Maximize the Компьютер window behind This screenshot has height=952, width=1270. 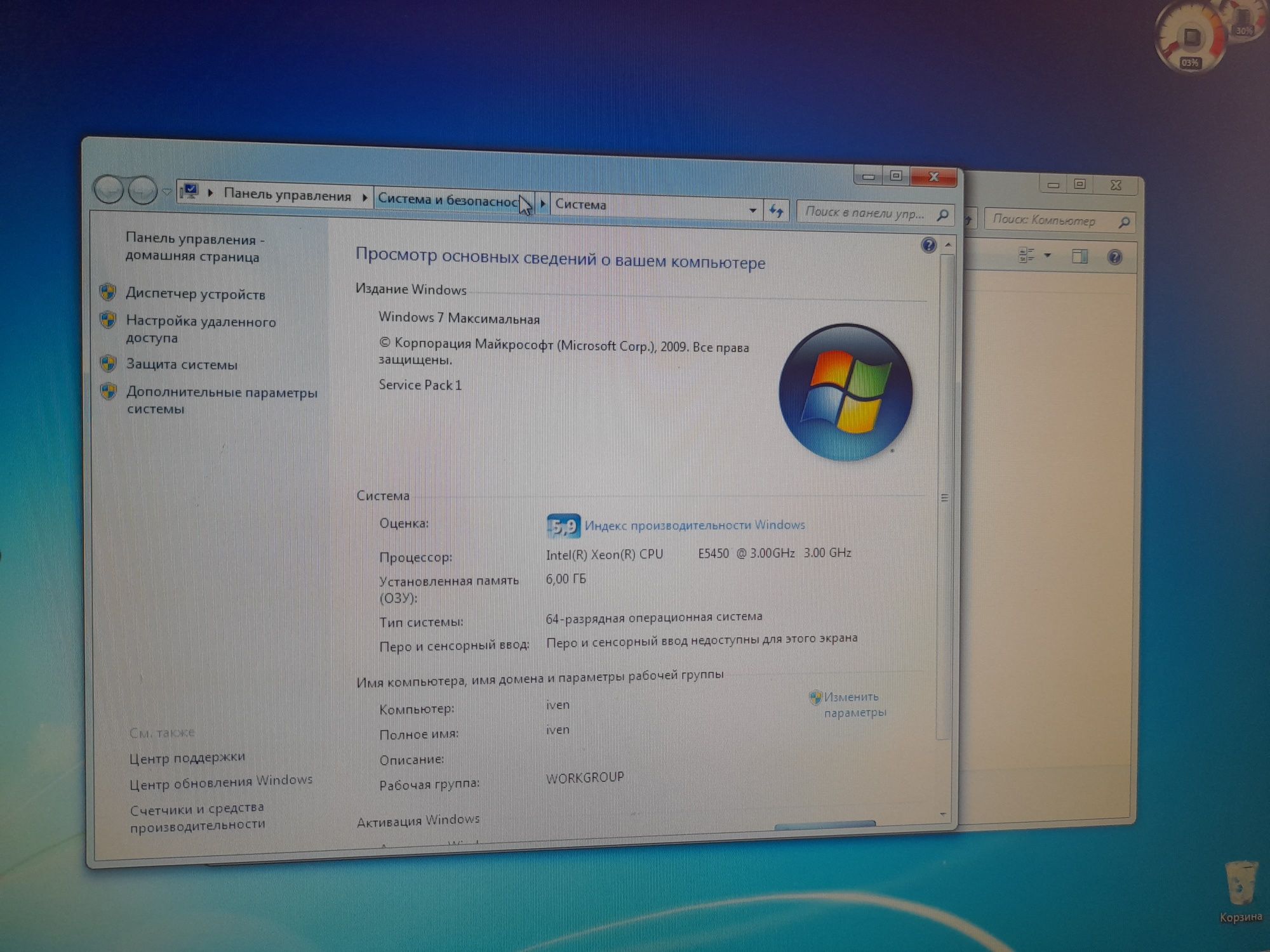click(x=1079, y=185)
